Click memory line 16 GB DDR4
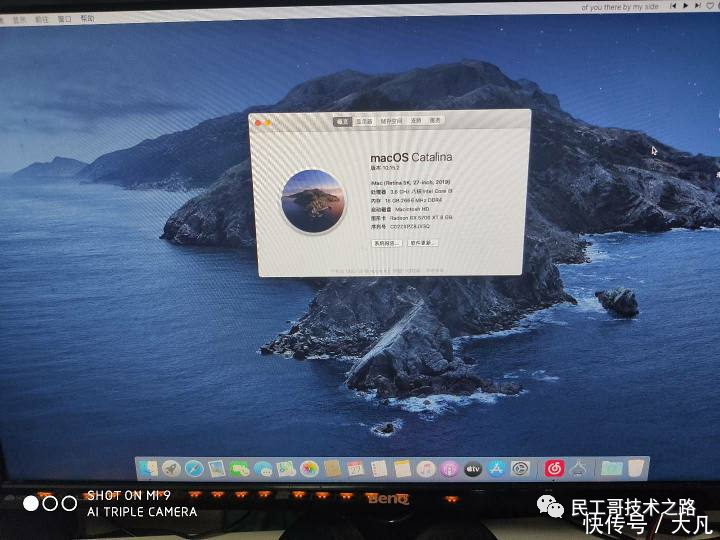The image size is (720, 540). point(407,200)
